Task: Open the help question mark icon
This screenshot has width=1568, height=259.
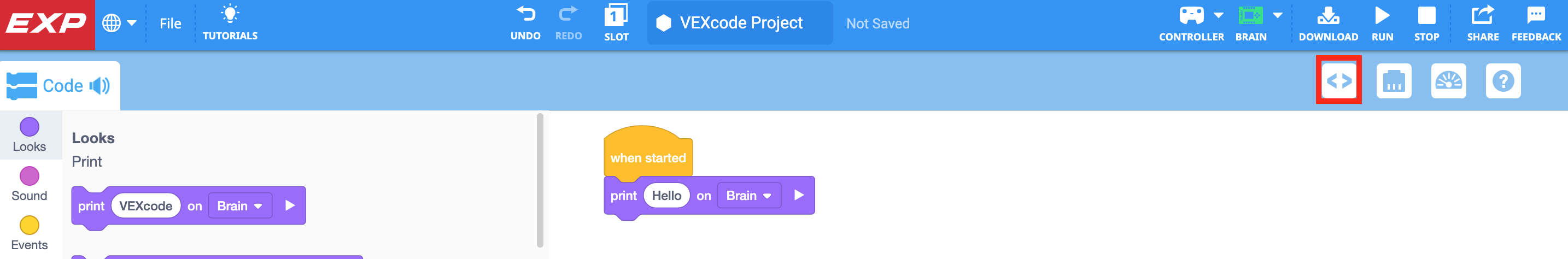Action: point(1503,80)
